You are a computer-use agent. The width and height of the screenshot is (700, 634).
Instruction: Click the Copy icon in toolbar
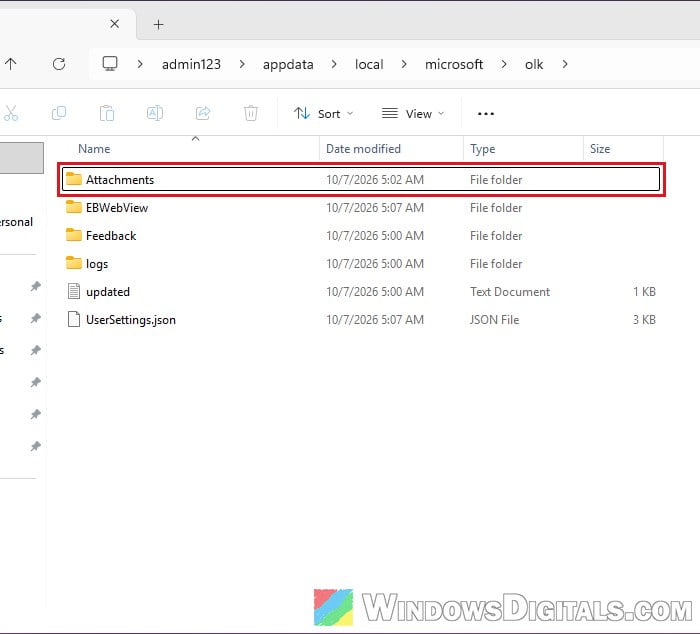click(x=59, y=113)
